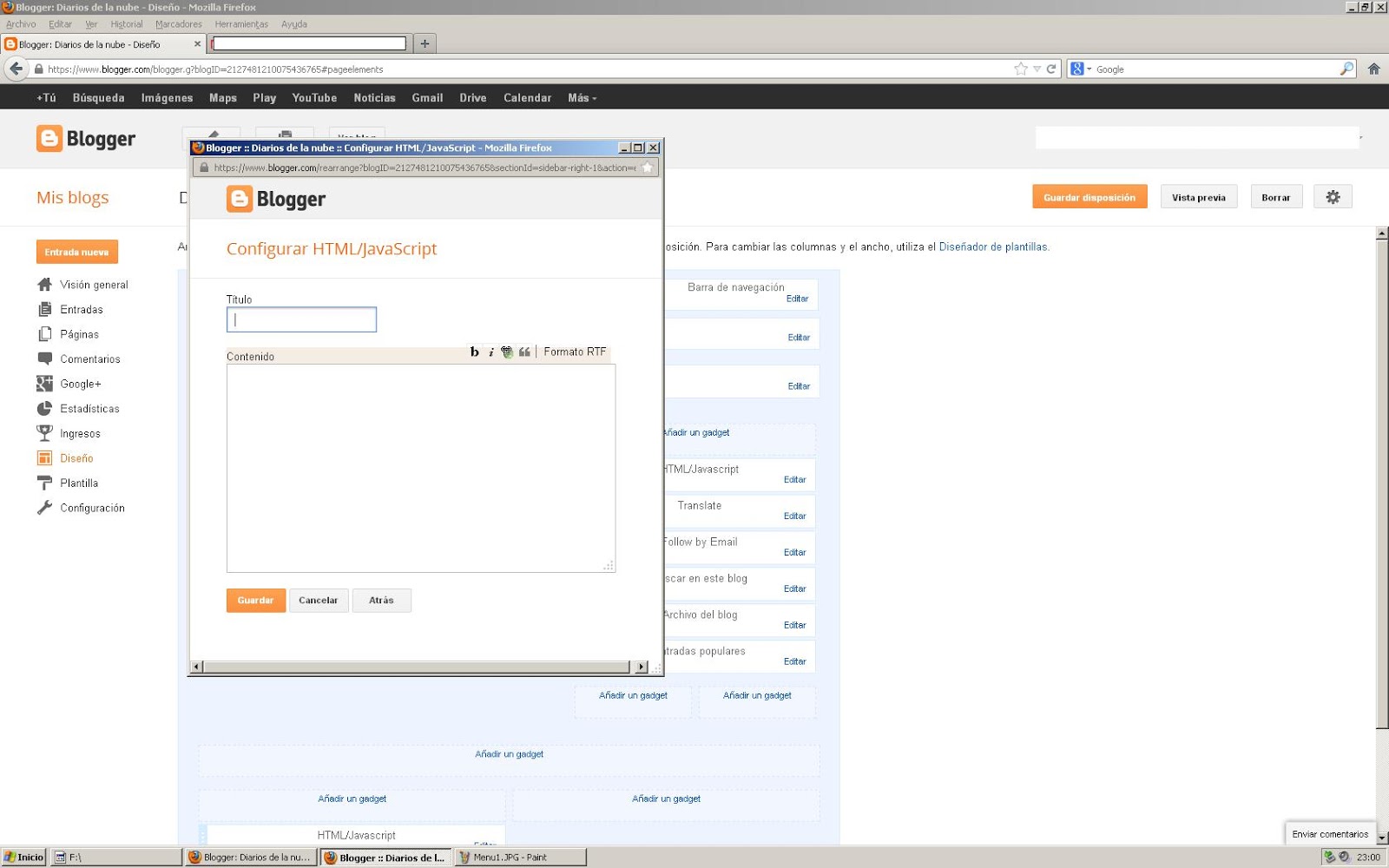This screenshot has width=1389, height=868.
Task: Click the Google search field in Firefox
Action: pos(1216,69)
